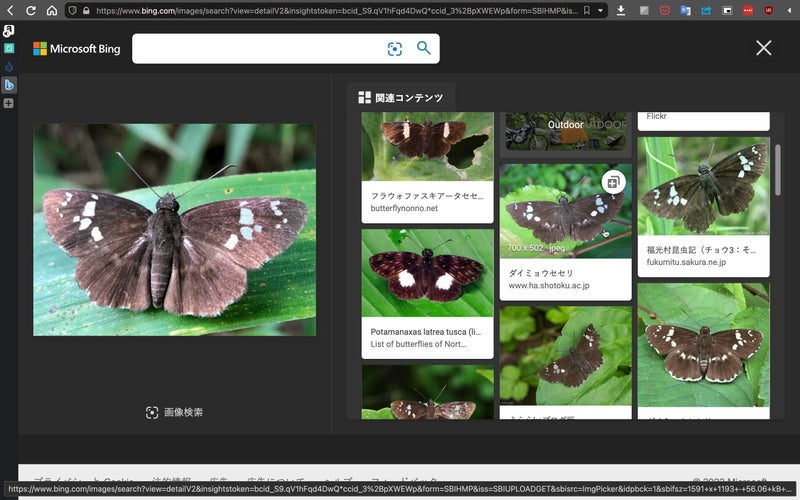This screenshot has width=800, height=500.
Task: Close the image detail view
Action: point(763,48)
